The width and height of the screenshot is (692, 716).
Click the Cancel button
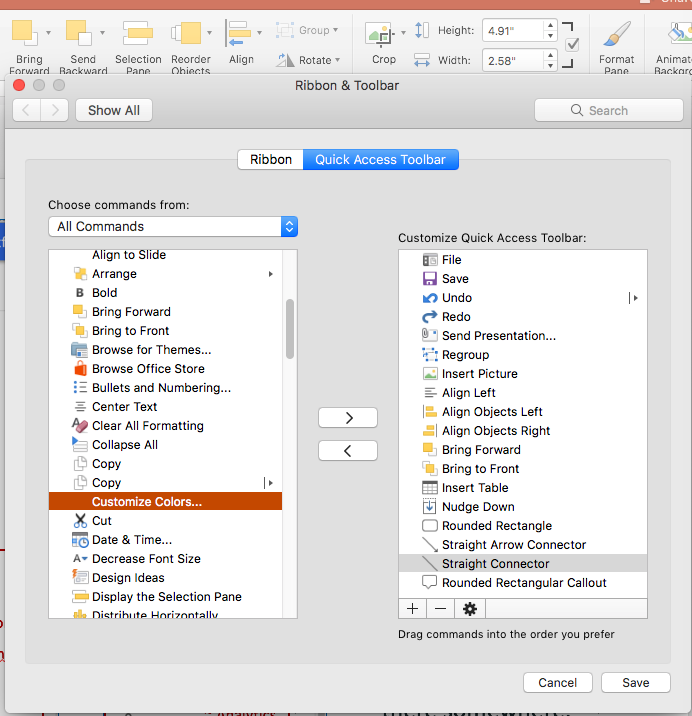pos(558,682)
